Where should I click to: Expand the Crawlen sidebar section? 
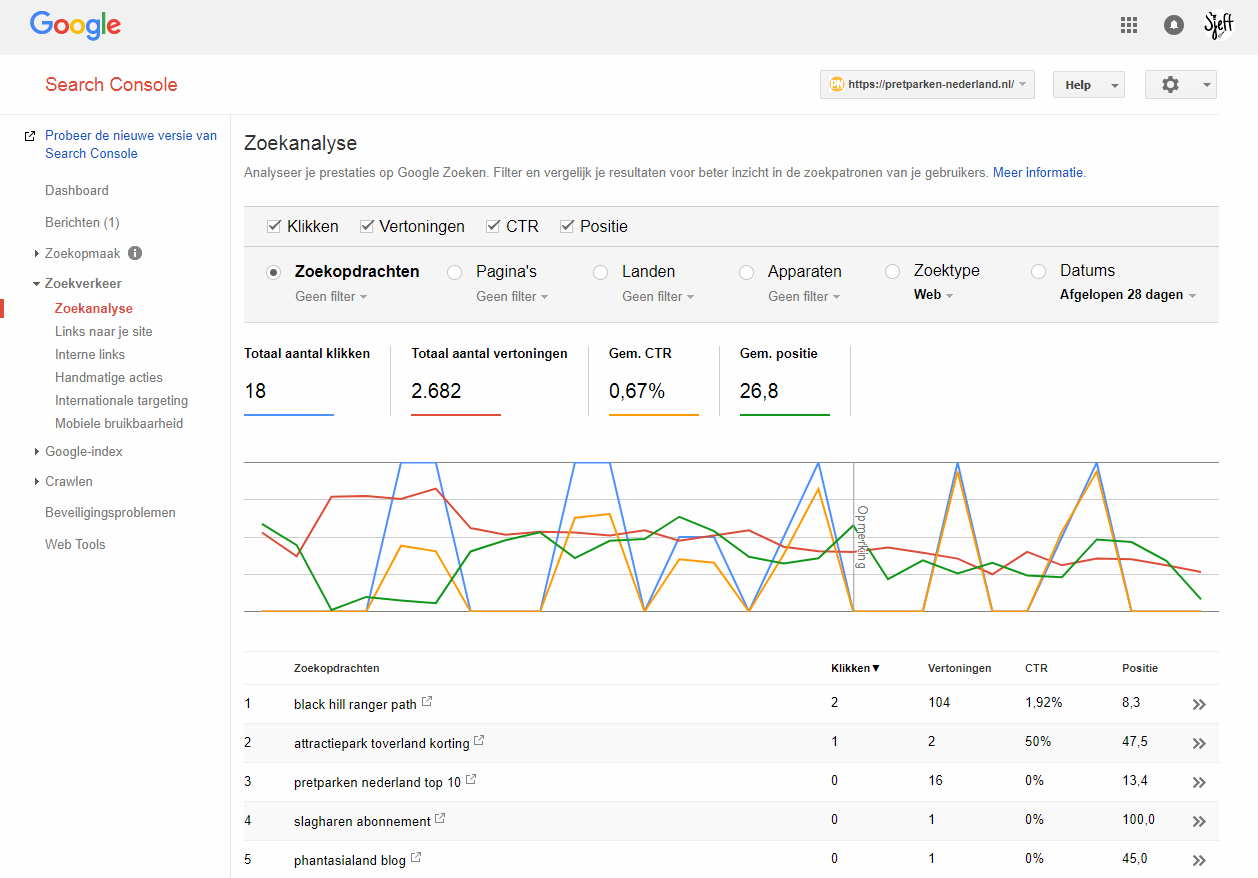coord(62,482)
